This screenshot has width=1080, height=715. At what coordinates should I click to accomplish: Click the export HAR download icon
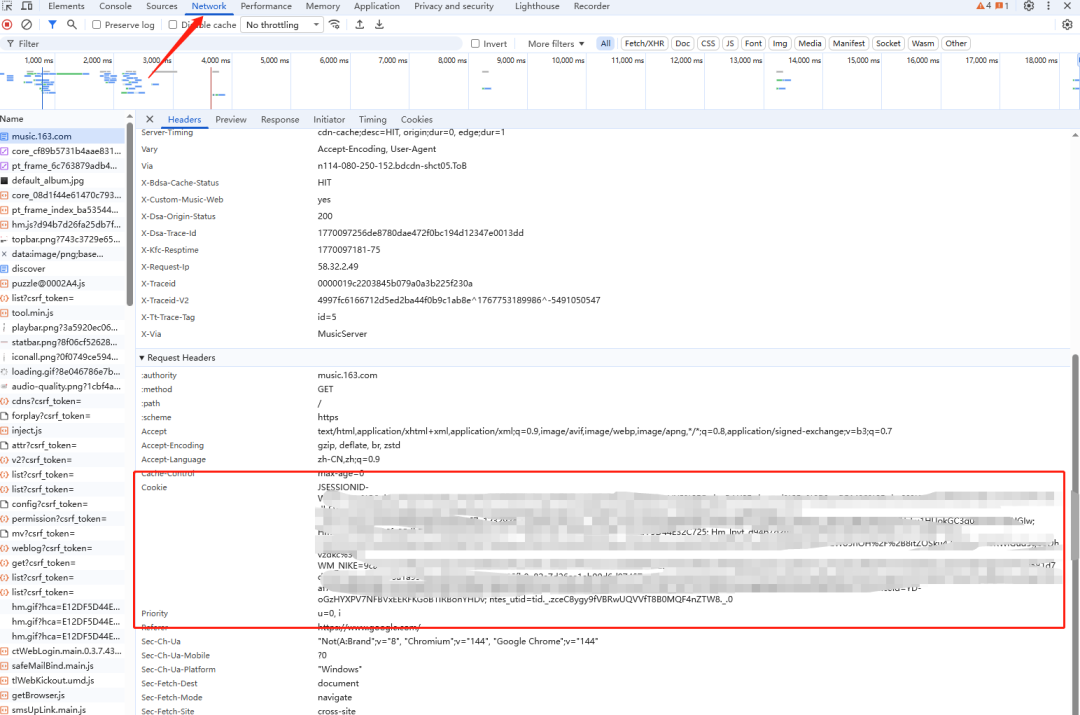379,25
